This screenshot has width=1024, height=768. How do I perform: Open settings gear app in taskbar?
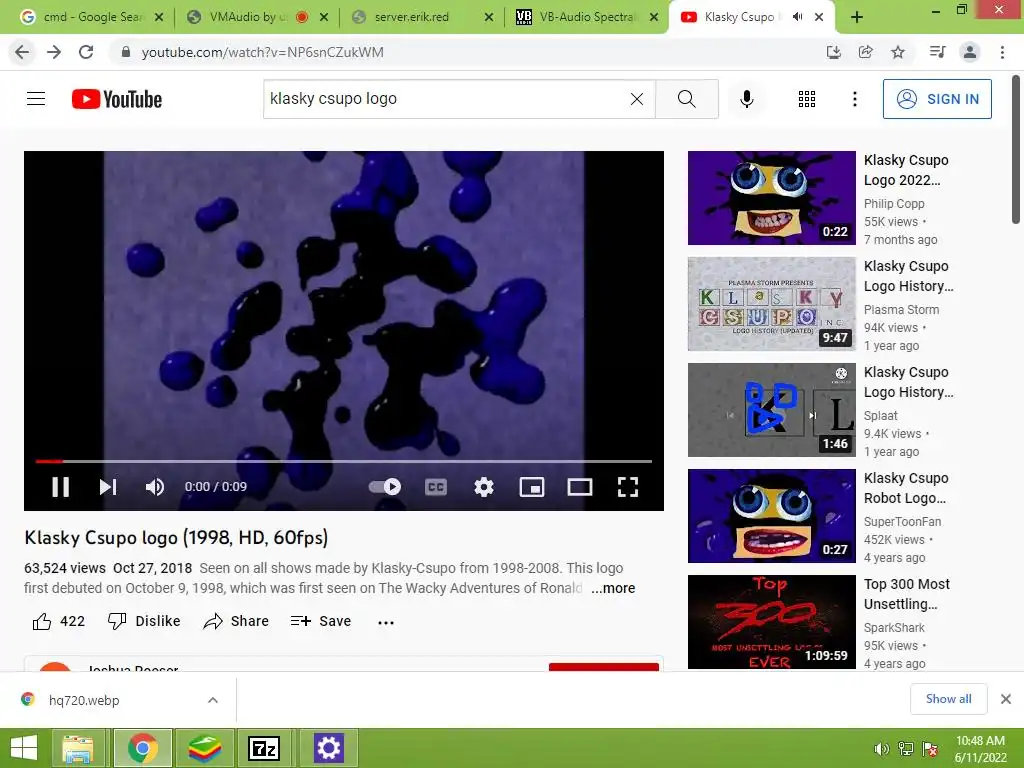pos(328,748)
